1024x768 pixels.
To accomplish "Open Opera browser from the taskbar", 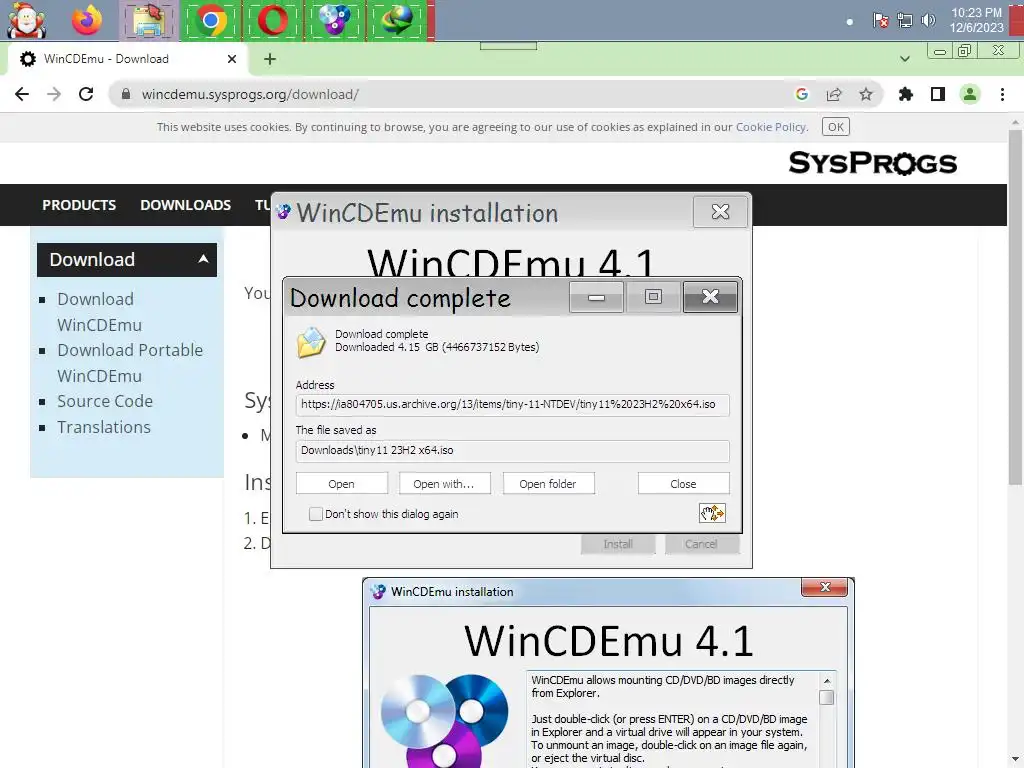I will click(272, 20).
